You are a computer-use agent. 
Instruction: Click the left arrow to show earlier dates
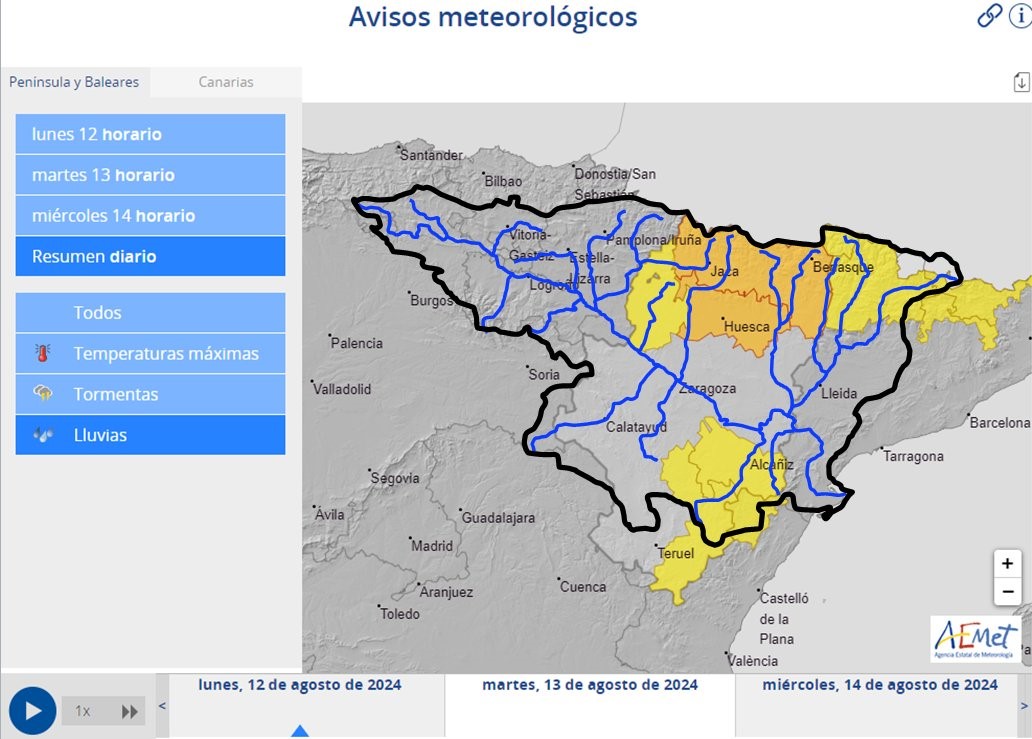(160, 706)
